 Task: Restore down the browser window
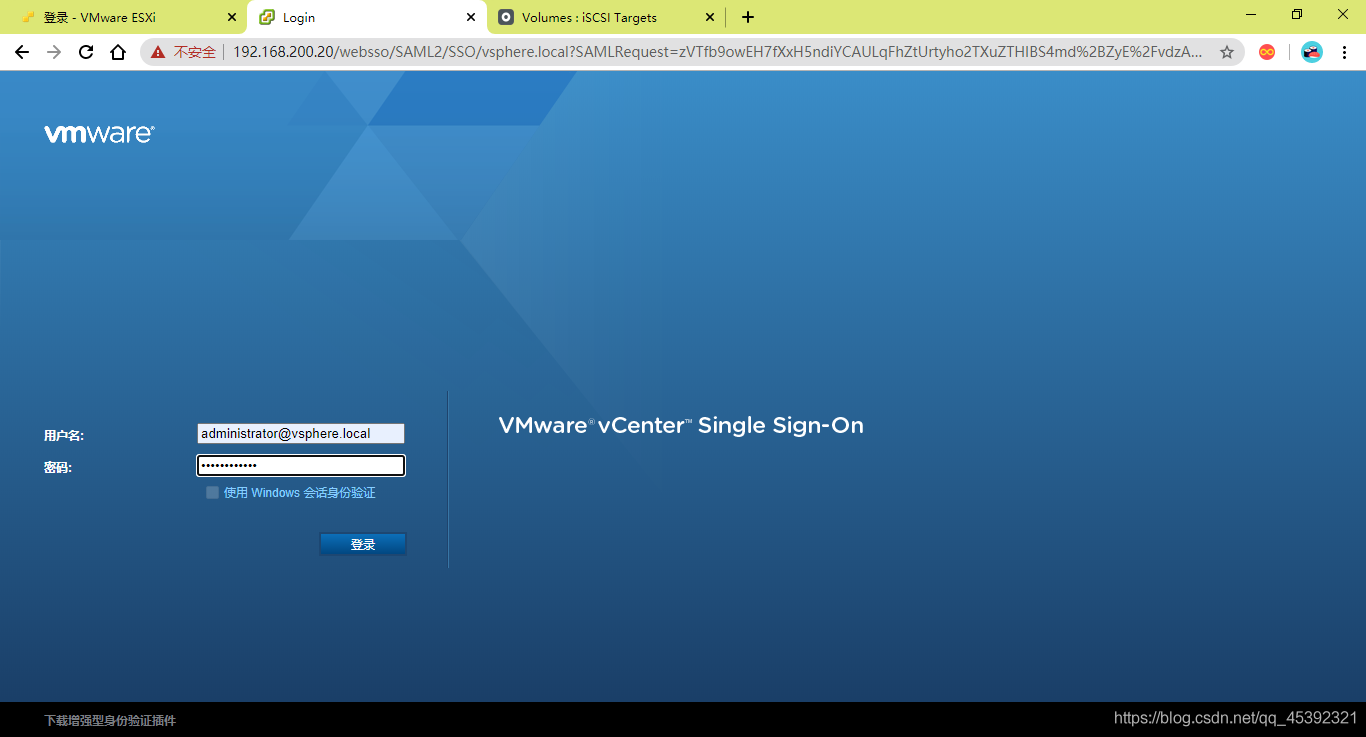pos(1297,15)
